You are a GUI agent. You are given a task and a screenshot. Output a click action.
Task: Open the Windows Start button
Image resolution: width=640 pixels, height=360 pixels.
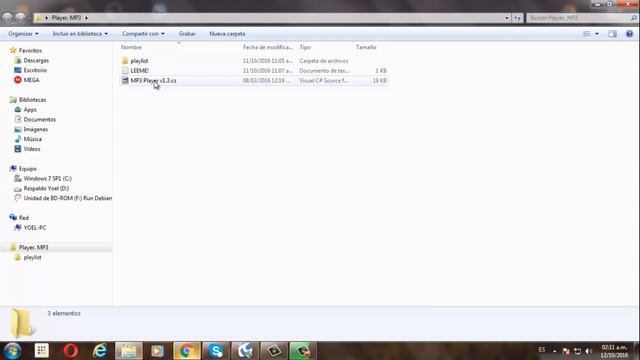pyautogui.click(x=12, y=351)
